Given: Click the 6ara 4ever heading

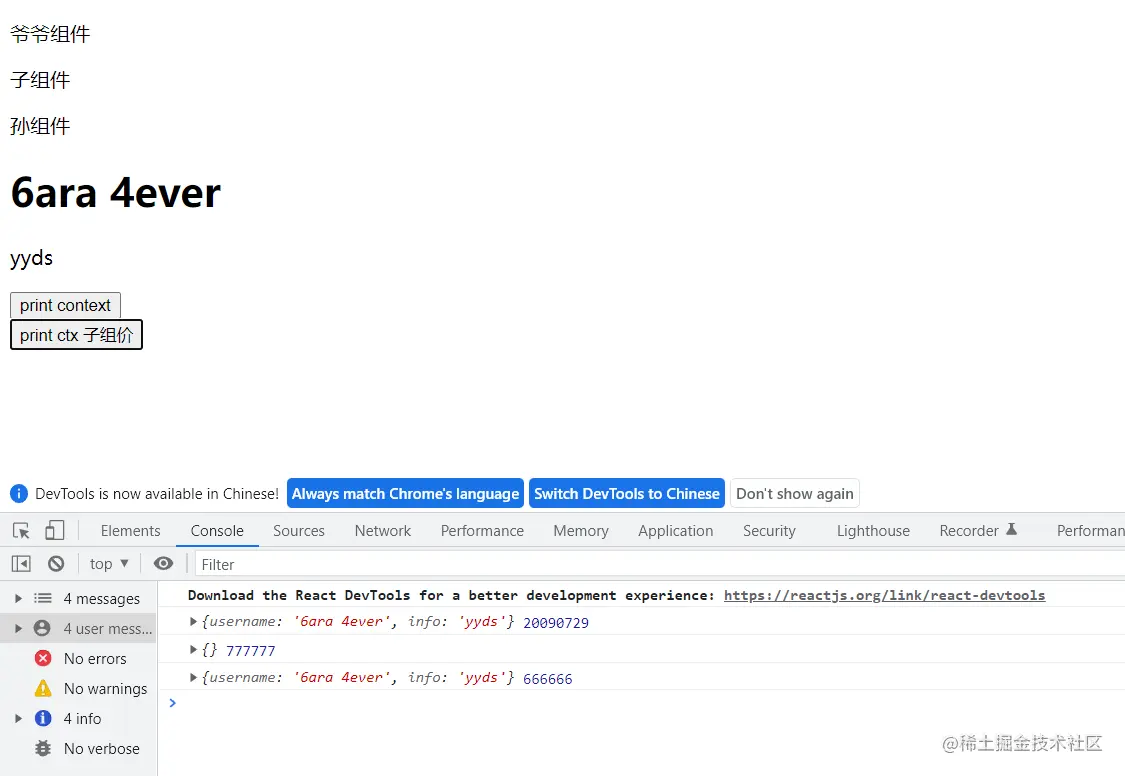Looking at the screenshot, I should pos(116,193).
